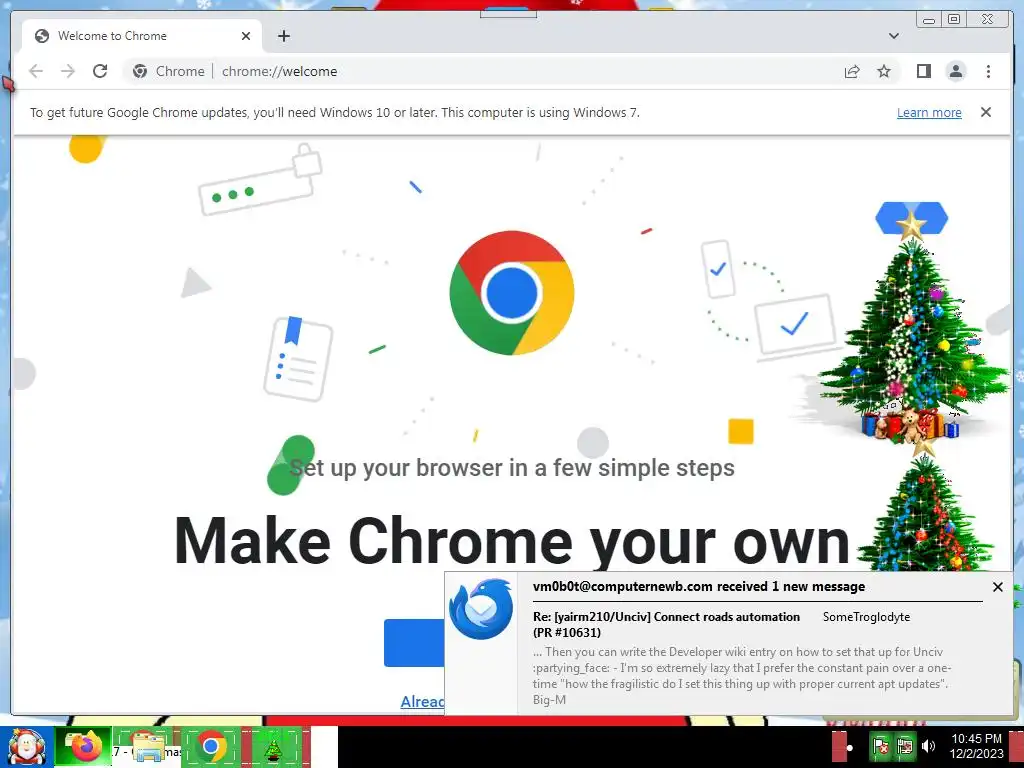Screen dimensions: 1024x768
Task: Open the Santa Start menu button
Action: coord(26,747)
